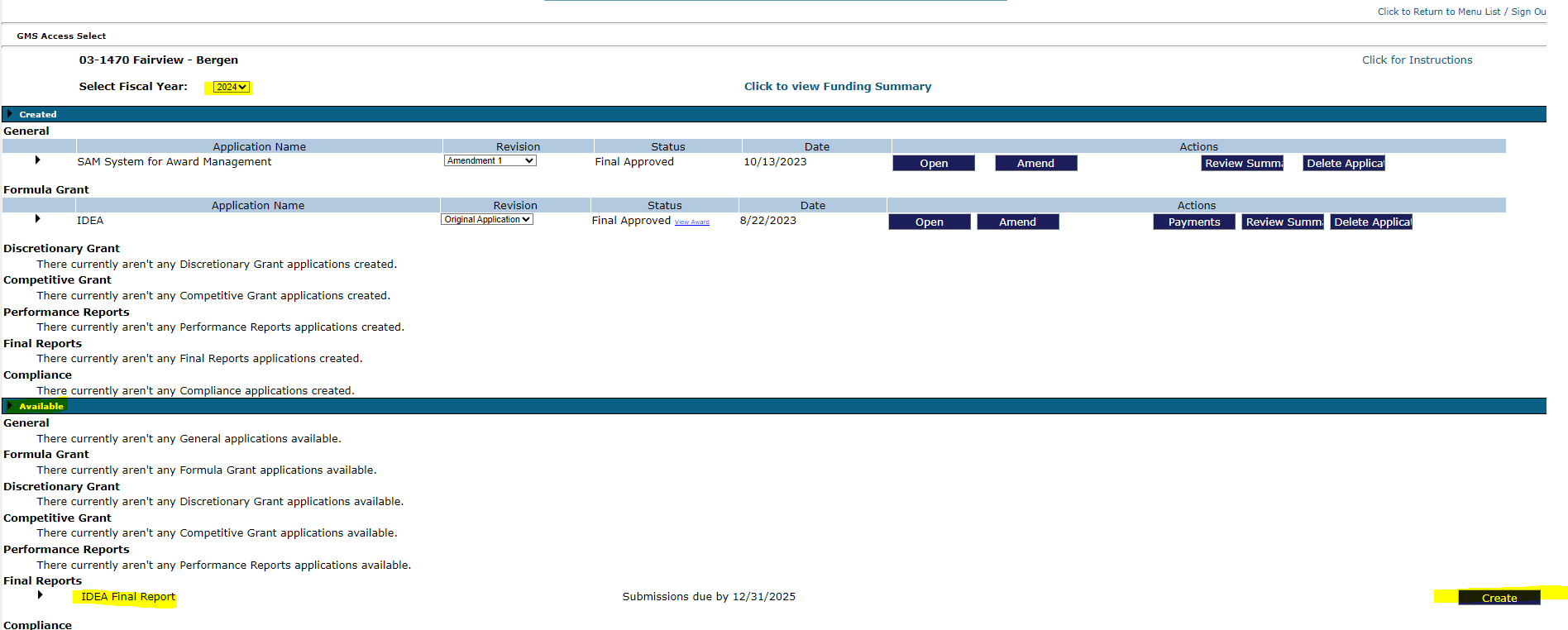The image size is (1568, 630).
Task: Open Review Summary for IDEA application
Action: (1283, 222)
